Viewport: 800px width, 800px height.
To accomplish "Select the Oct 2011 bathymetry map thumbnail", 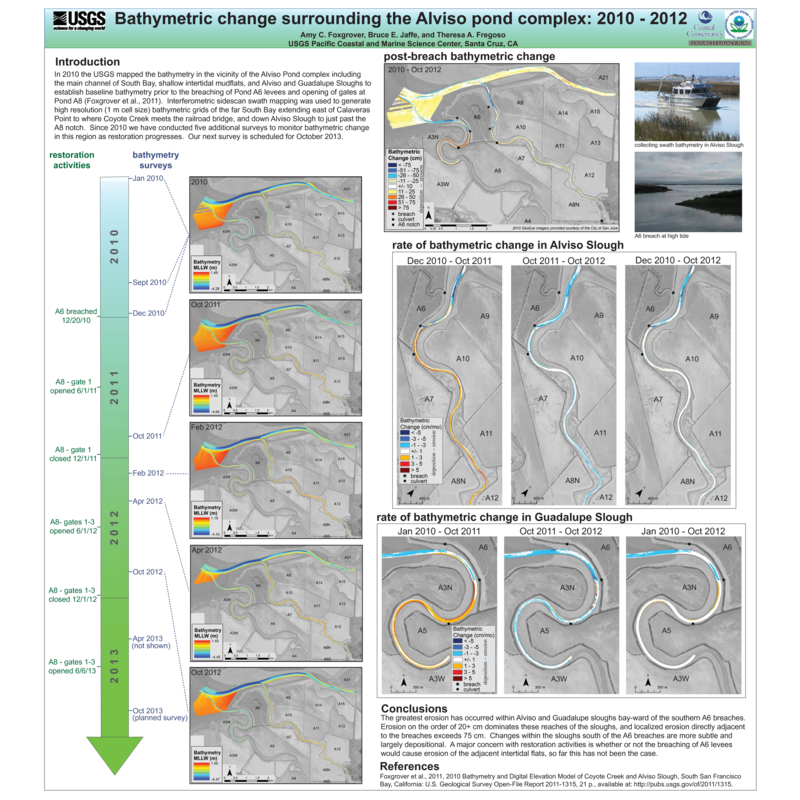I will (x=276, y=358).
